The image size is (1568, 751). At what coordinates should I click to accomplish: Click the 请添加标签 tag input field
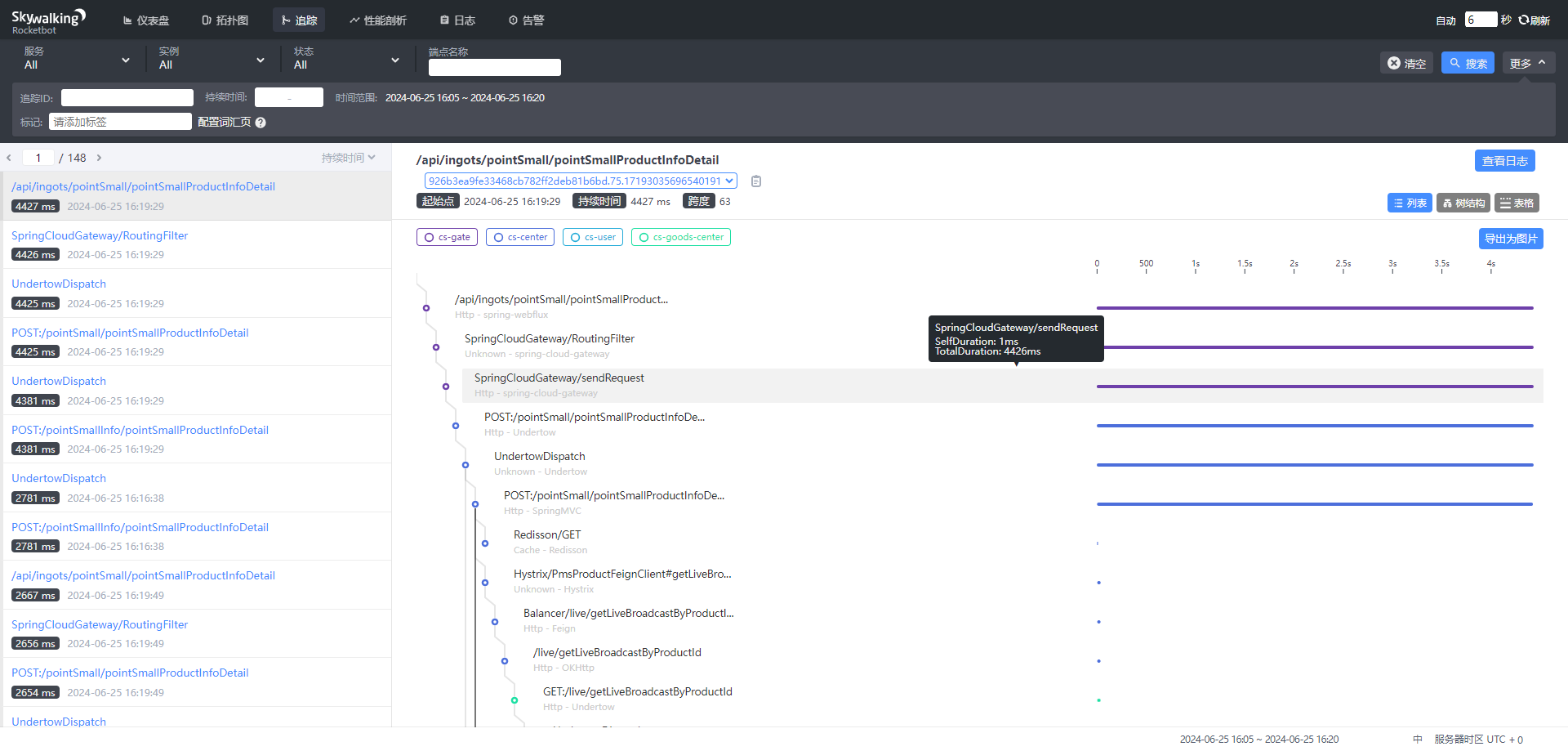[120, 122]
